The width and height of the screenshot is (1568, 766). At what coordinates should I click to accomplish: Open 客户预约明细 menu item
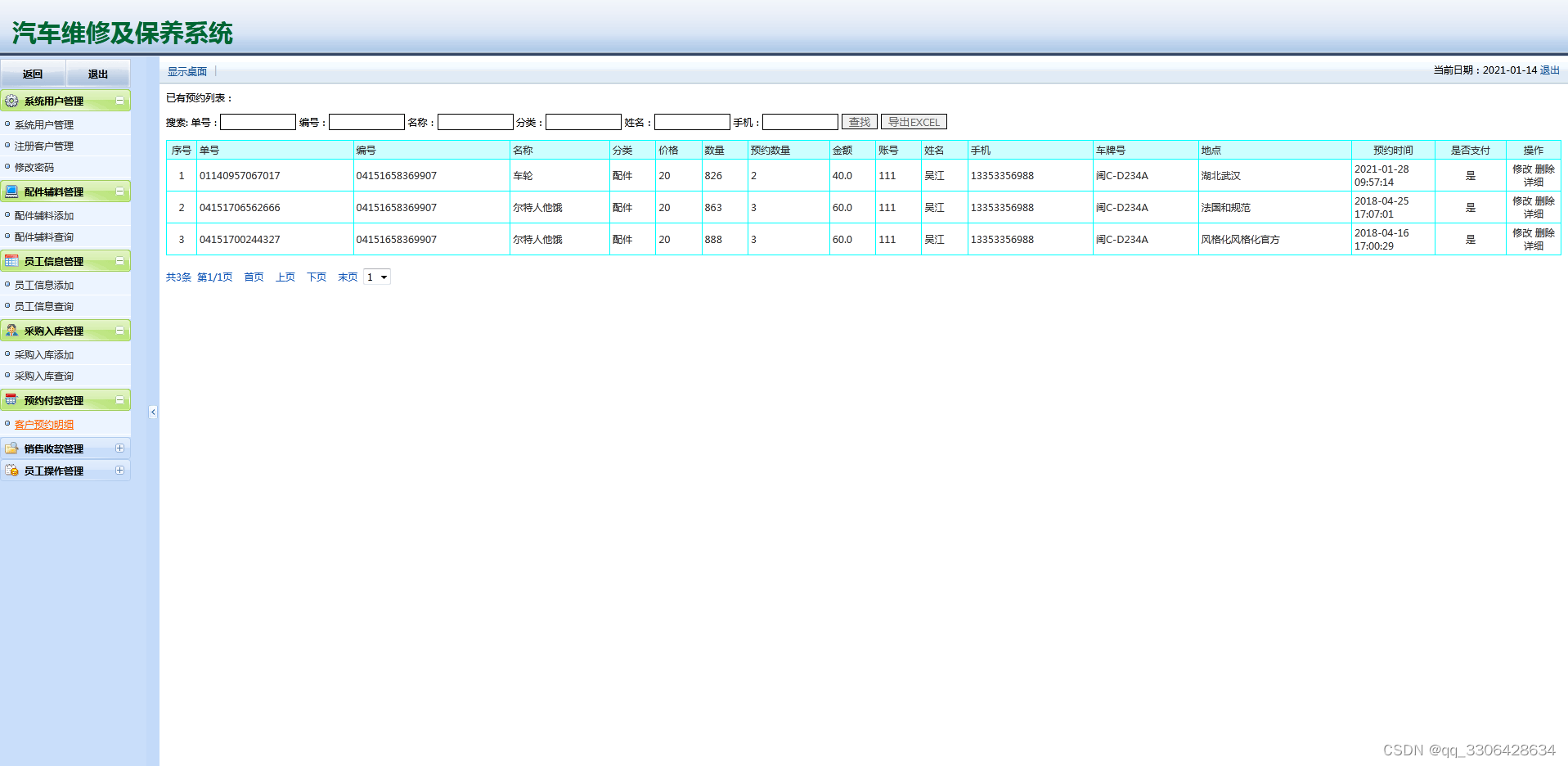[44, 425]
